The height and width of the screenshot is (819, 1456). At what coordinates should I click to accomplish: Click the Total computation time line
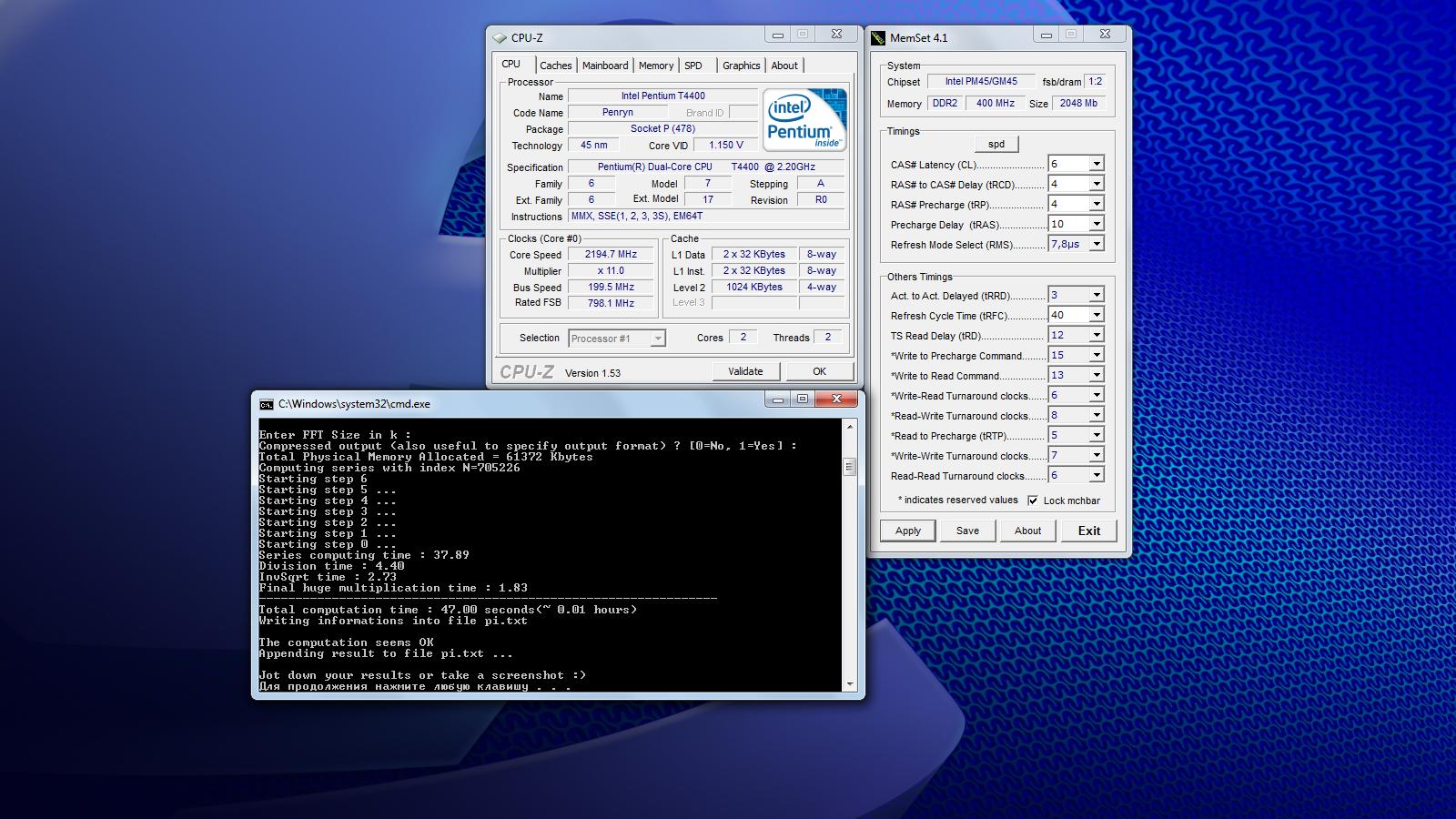[x=448, y=610]
